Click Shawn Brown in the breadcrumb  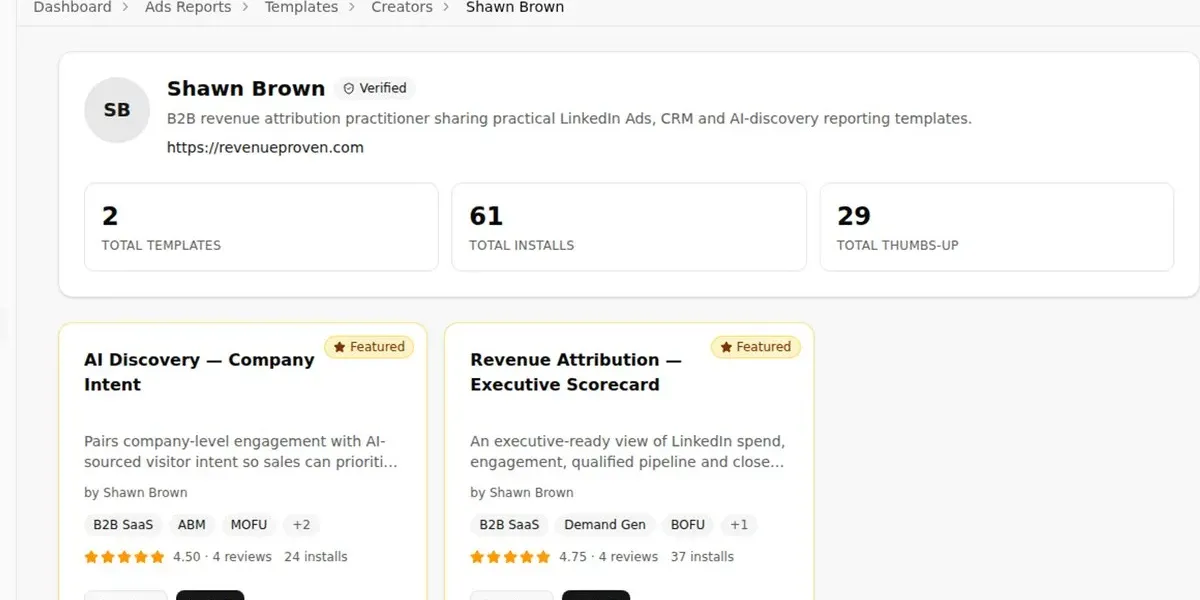point(515,7)
